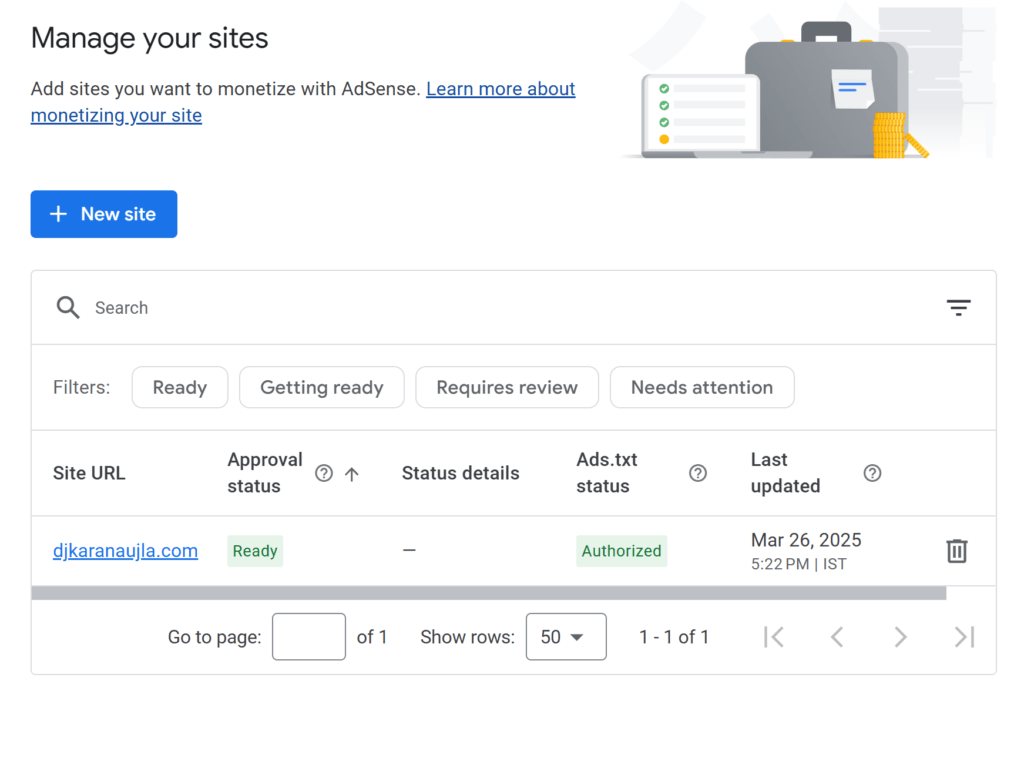Focus the Go to page field
Screen dimensions: 1024x768
pyautogui.click(x=309, y=637)
